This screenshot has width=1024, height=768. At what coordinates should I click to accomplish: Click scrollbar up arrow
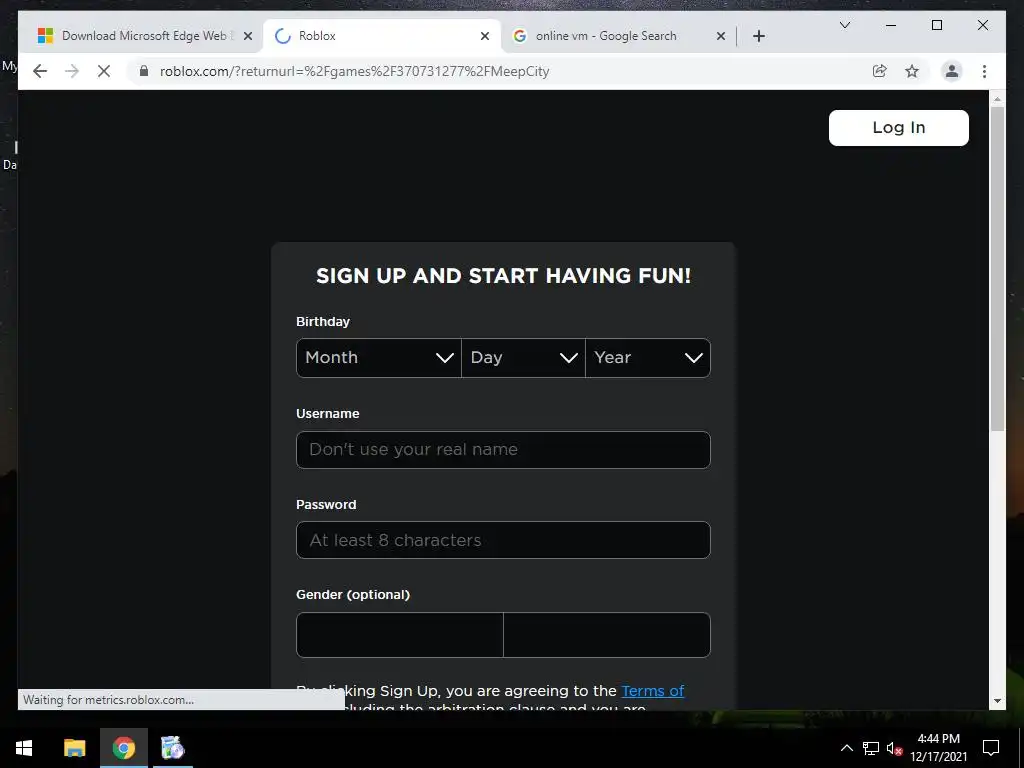(997, 99)
